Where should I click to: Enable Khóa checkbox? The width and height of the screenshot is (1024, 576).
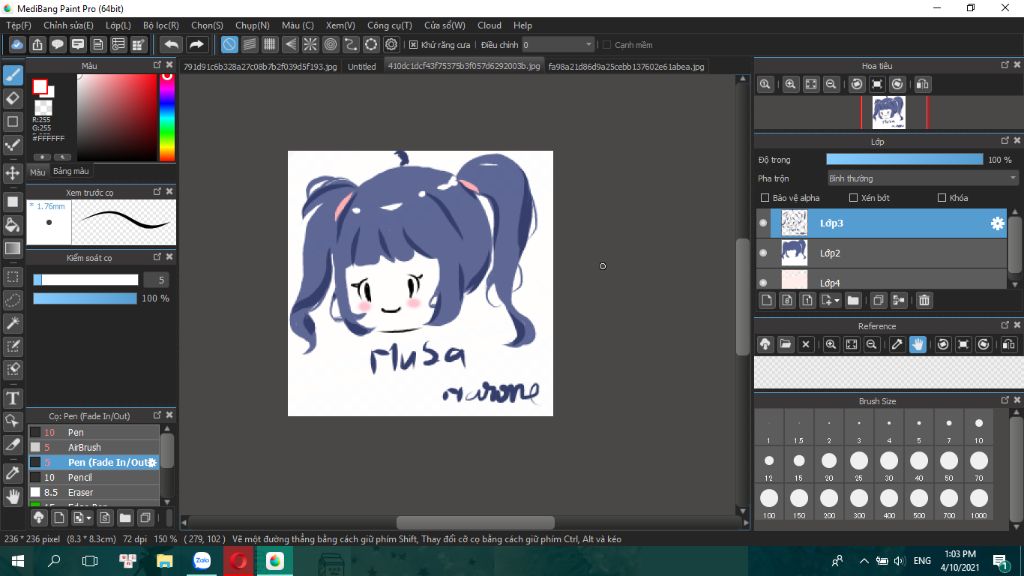tap(942, 198)
